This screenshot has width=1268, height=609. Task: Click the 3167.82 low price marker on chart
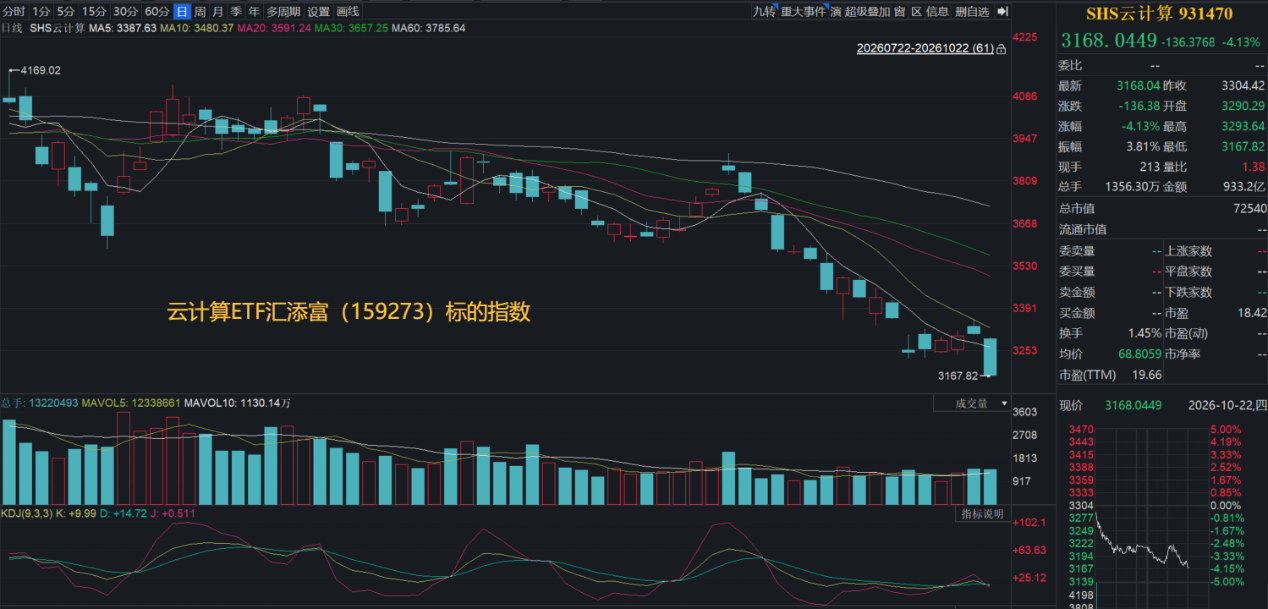coord(958,376)
